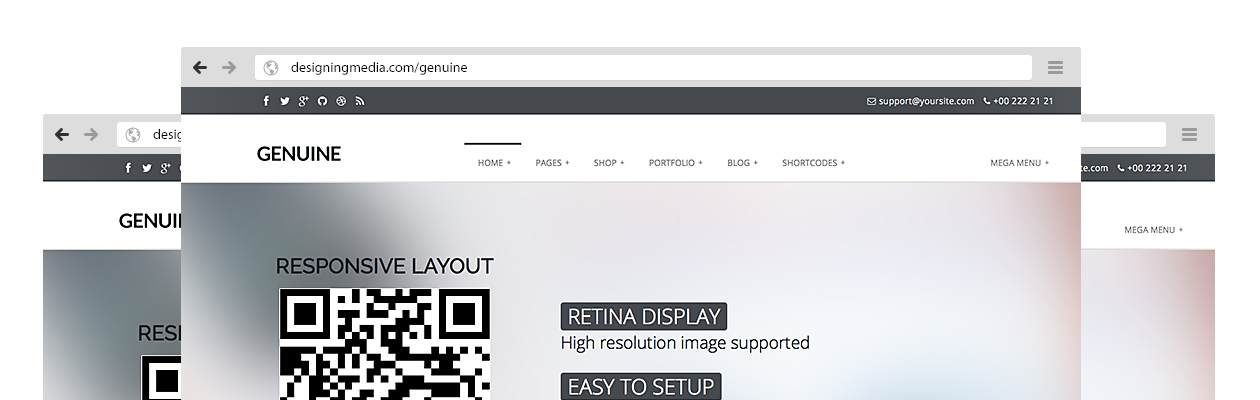Open Facebook icon in left background window
Image resolution: width=1260 pixels, height=400 pixels.
click(128, 168)
